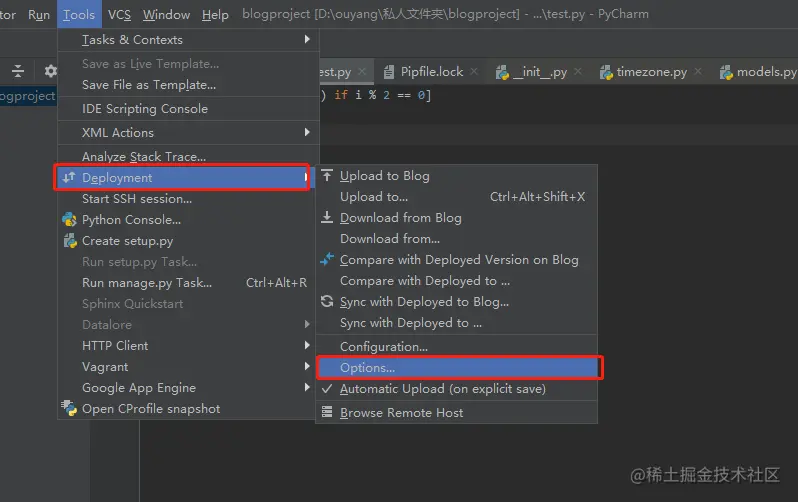Image resolution: width=798 pixels, height=502 pixels.
Task: Click the Open CProfile snapshot icon
Action: pyautogui.click(x=69, y=408)
